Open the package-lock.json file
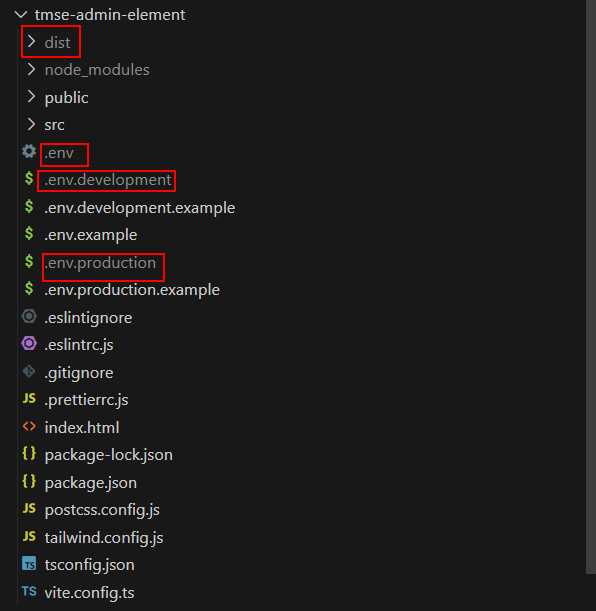Image resolution: width=596 pixels, height=611 pixels. (109, 455)
